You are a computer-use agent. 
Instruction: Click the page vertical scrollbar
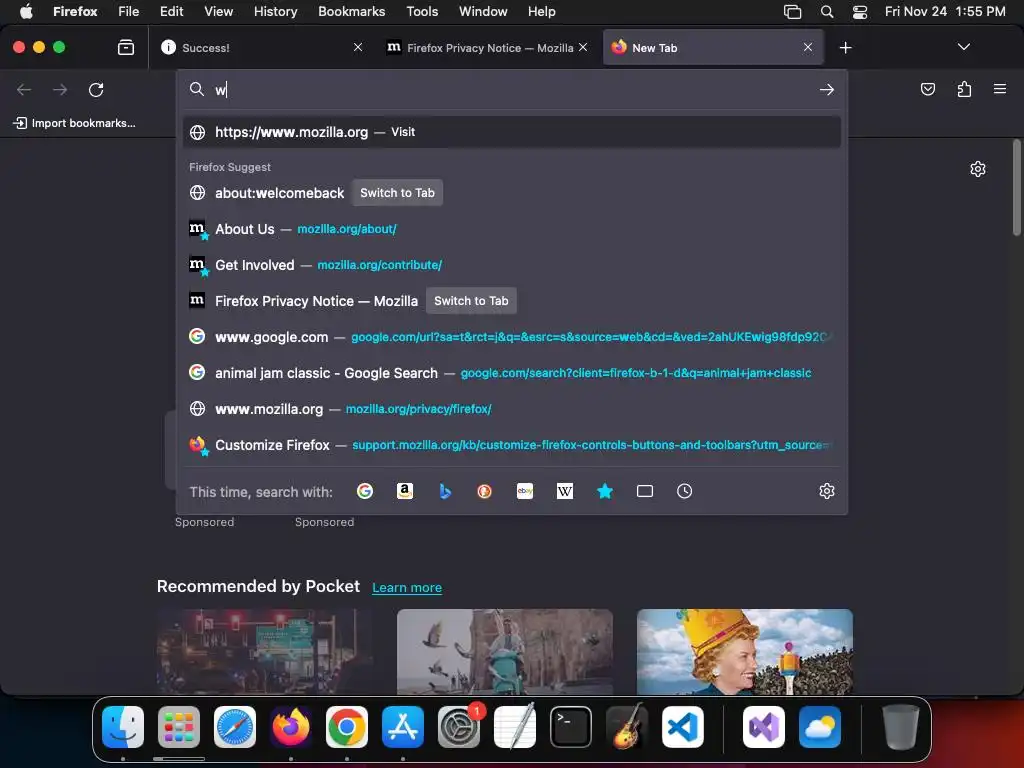click(x=1016, y=187)
